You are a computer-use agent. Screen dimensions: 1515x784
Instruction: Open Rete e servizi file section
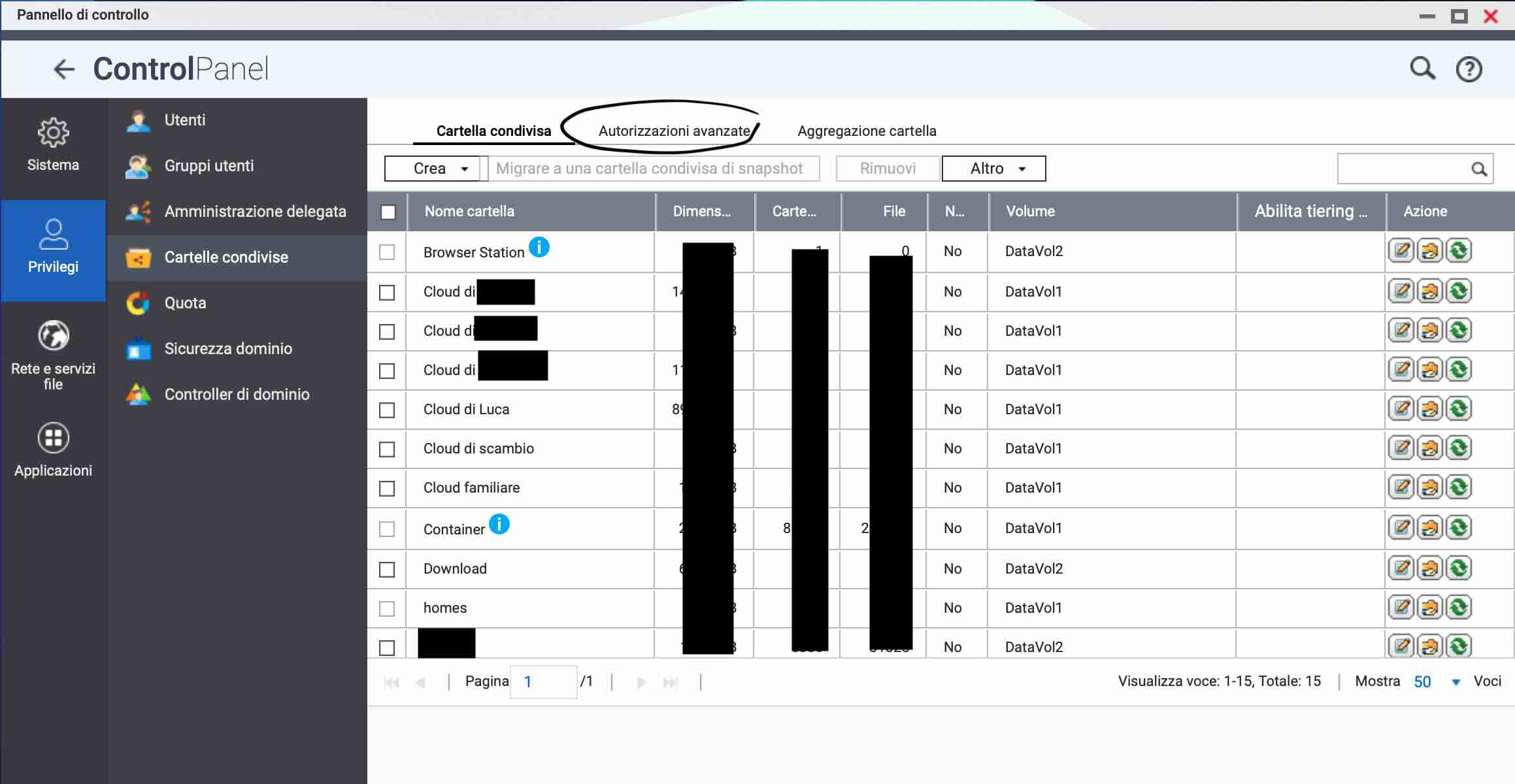point(53,354)
